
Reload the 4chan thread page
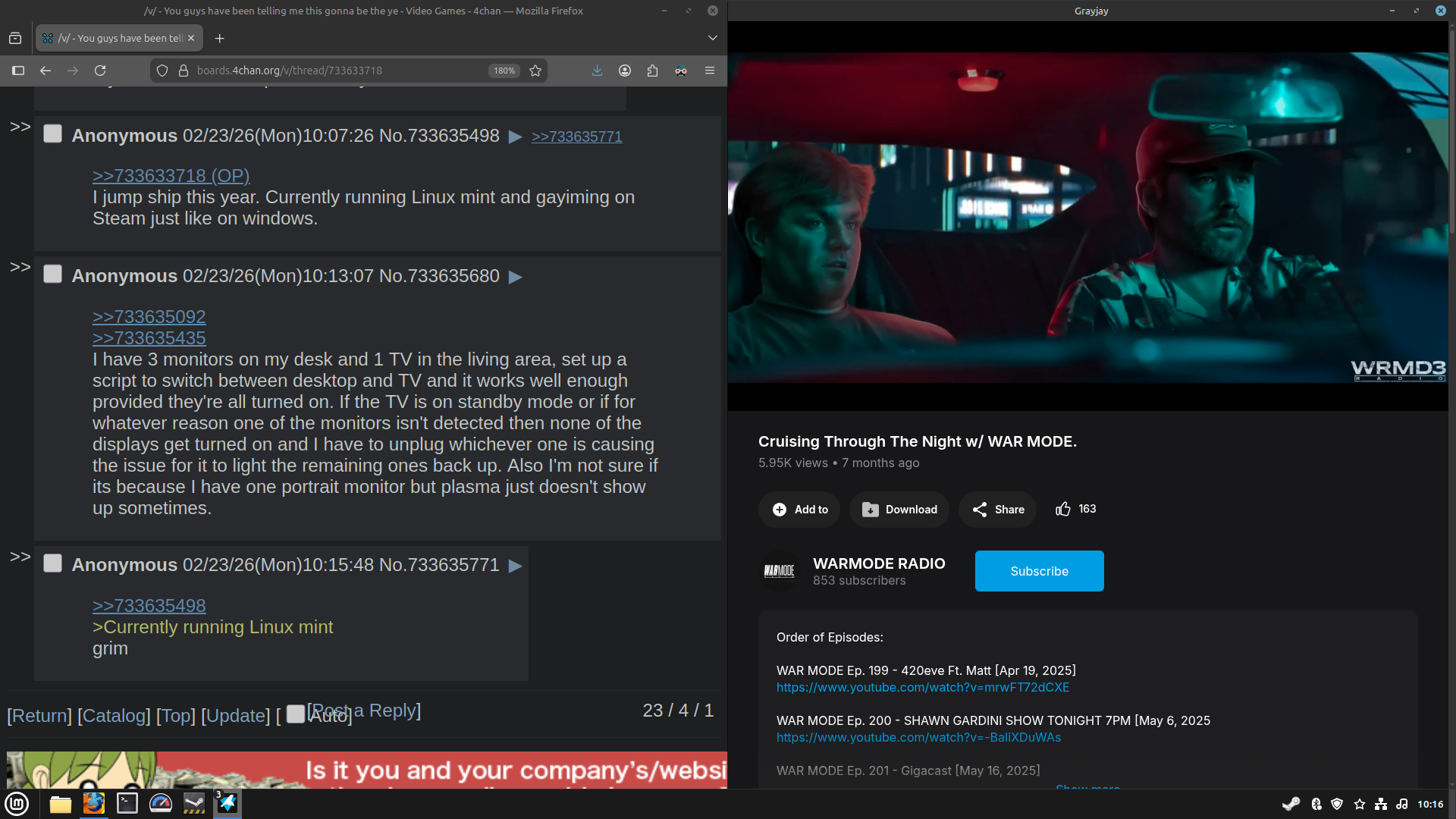pos(100,71)
